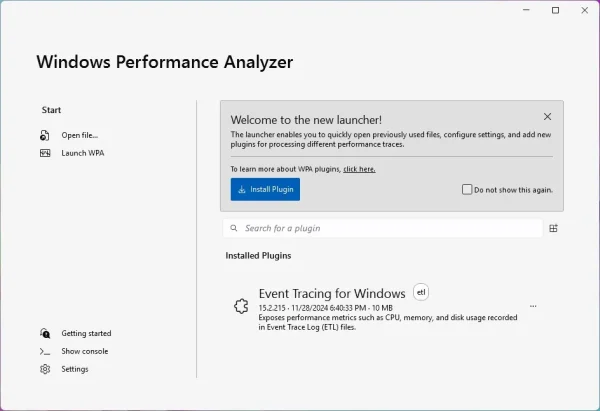Viewport: 600px width, 411px height.
Task: Click the Open file icon
Action: click(x=44, y=135)
